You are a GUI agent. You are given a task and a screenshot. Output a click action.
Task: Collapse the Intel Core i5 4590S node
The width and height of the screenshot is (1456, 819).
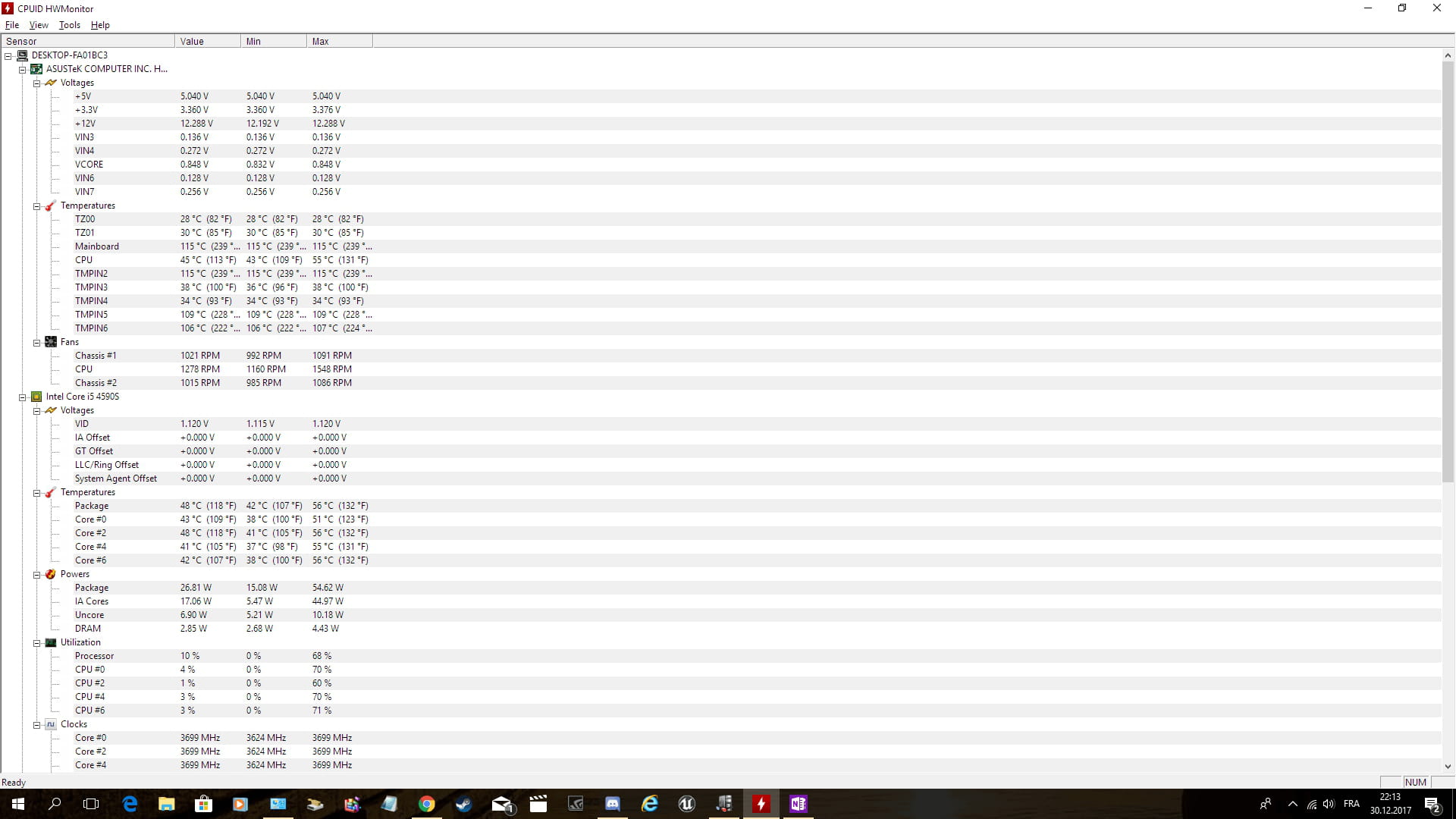tap(23, 397)
